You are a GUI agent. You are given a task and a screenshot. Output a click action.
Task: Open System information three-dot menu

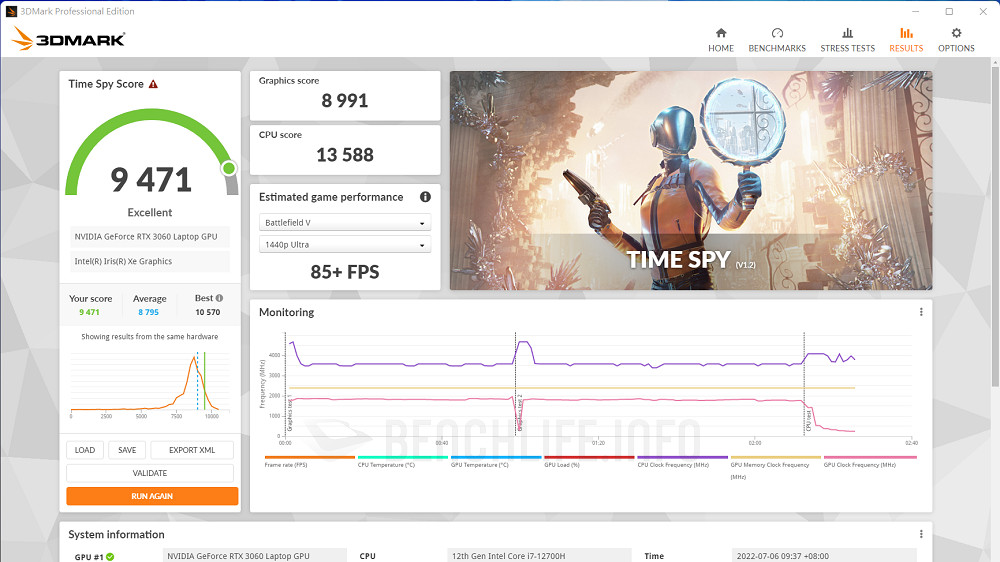(921, 534)
